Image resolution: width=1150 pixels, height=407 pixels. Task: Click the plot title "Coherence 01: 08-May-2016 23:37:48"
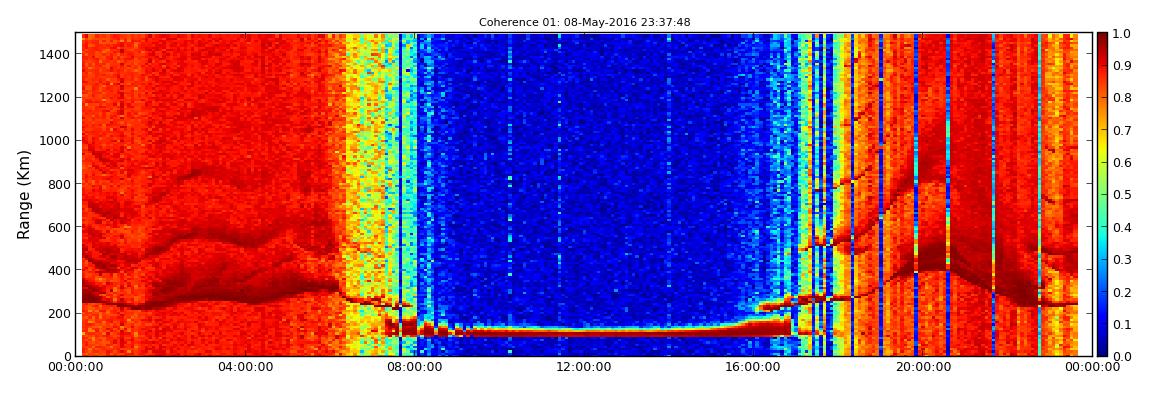pos(585,22)
